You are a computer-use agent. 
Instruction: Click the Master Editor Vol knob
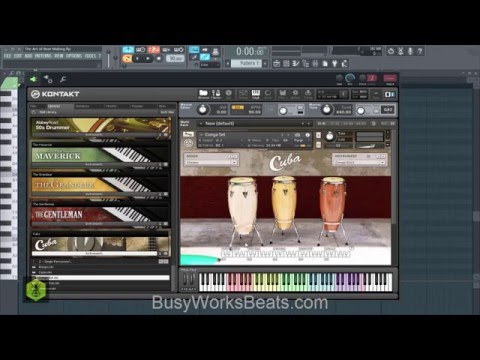point(203,109)
